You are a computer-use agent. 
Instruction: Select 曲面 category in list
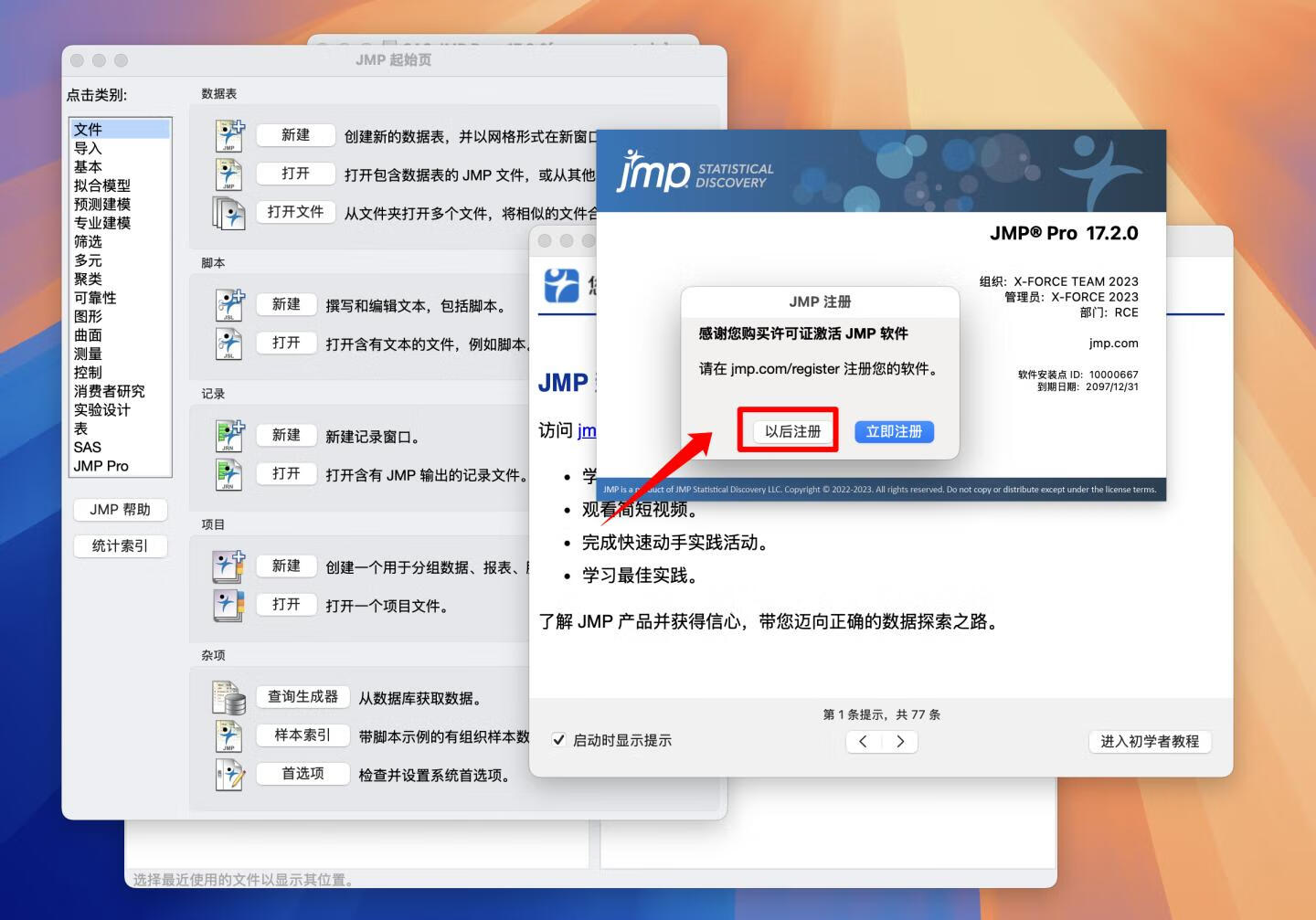click(120, 335)
